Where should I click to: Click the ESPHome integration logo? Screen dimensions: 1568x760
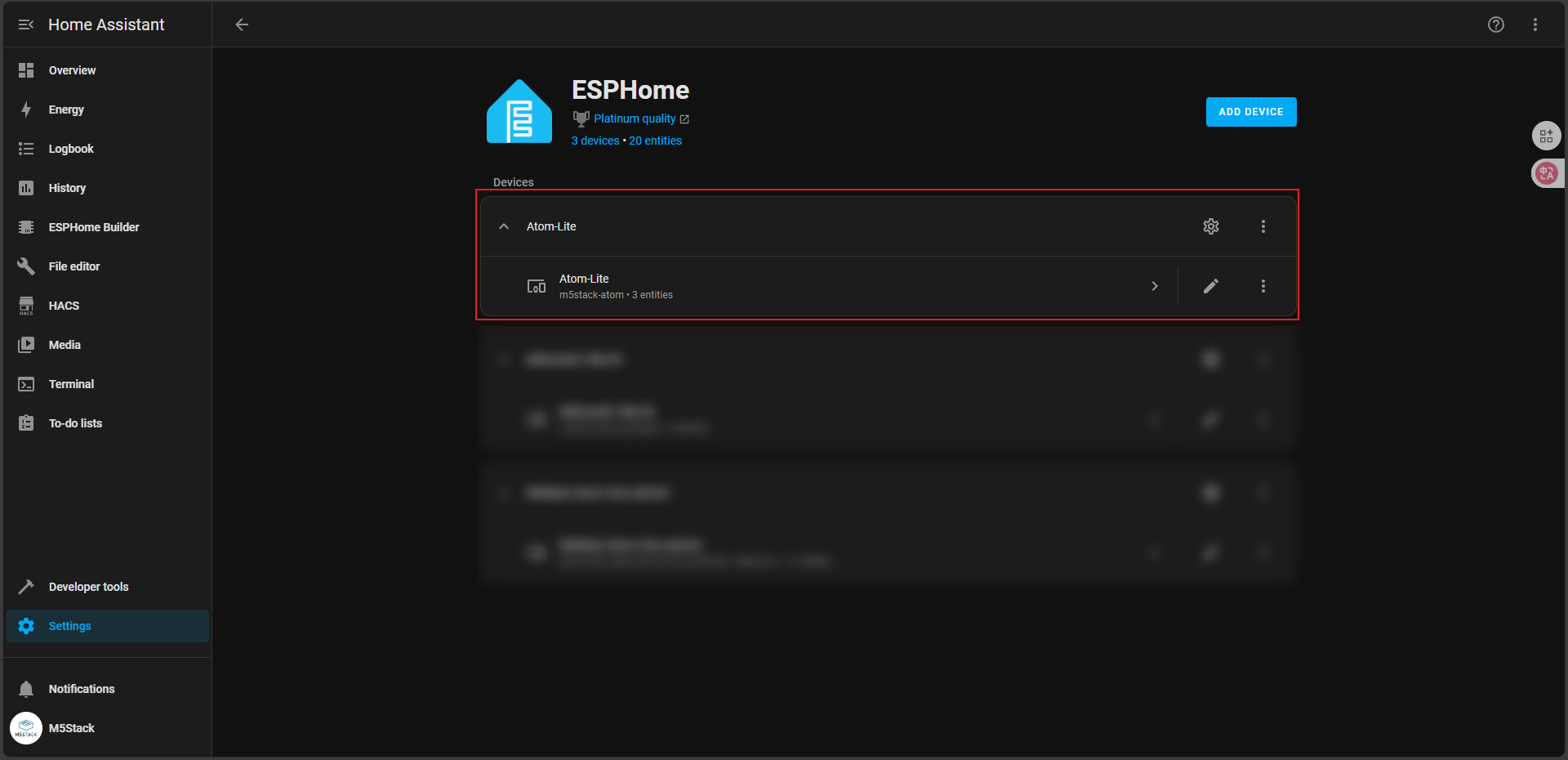[x=519, y=112]
